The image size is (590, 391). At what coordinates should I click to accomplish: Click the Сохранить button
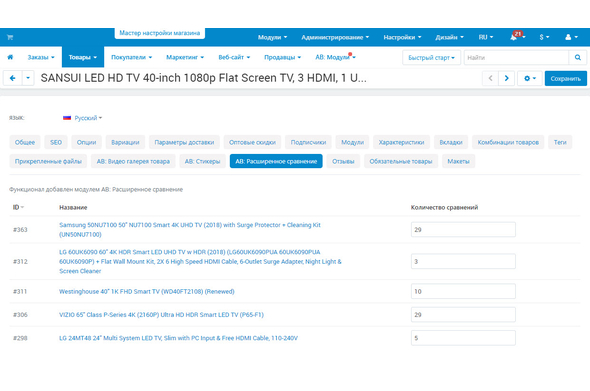[566, 78]
